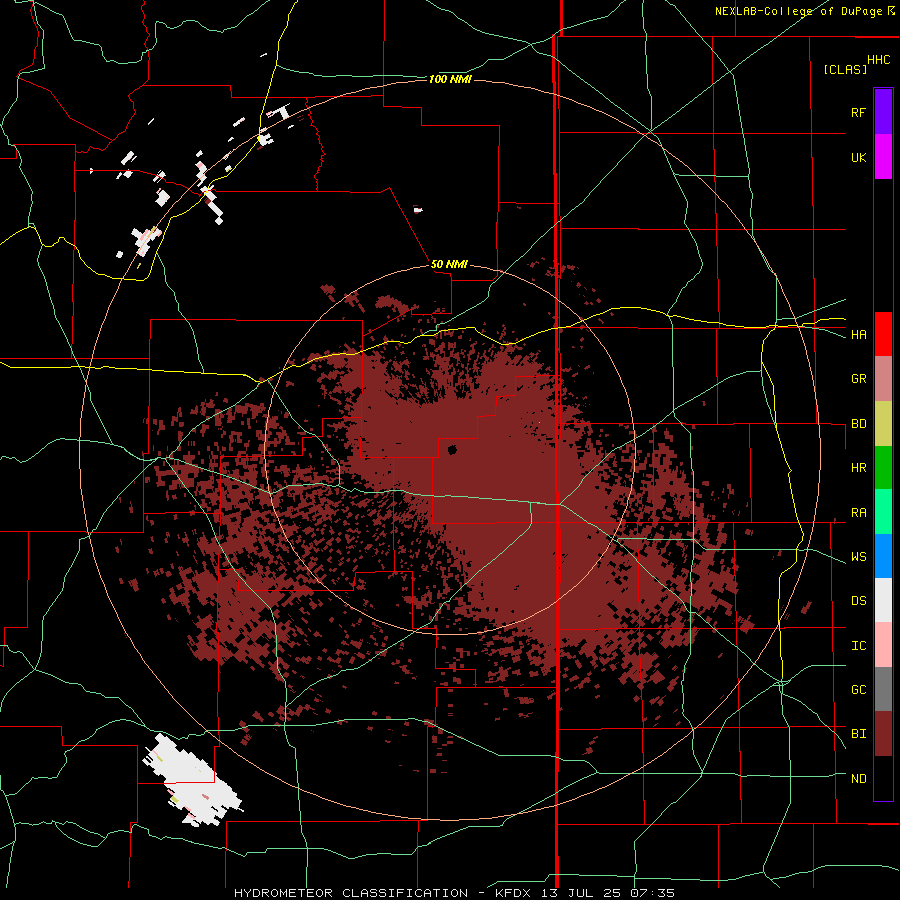Screen dimensions: 900x900
Task: Select the GR dusty pink legend swatch
Action: [x=883, y=379]
